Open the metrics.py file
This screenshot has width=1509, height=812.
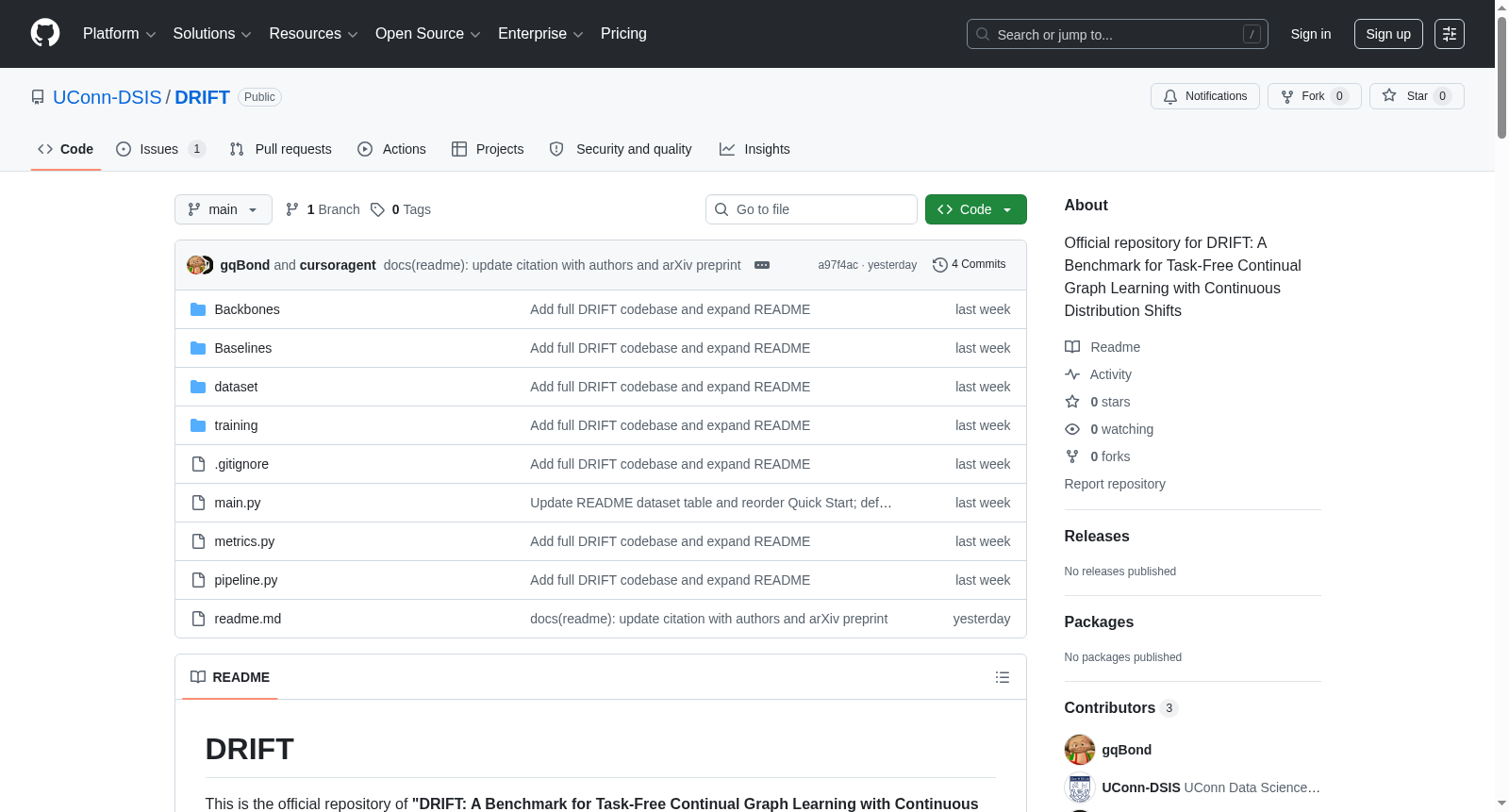point(244,541)
